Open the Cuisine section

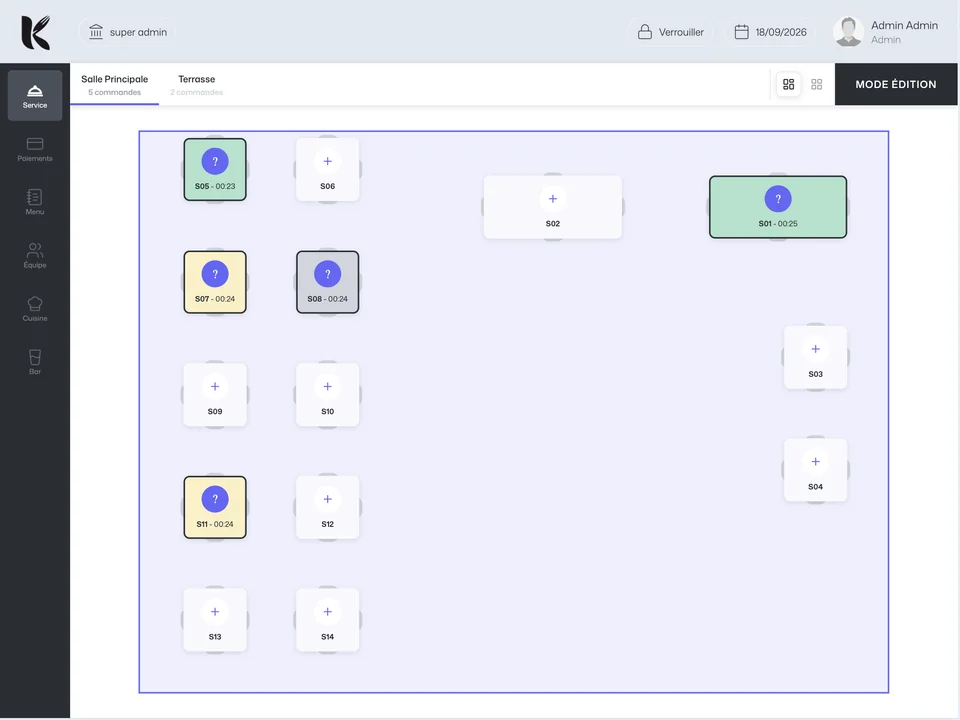tap(35, 309)
